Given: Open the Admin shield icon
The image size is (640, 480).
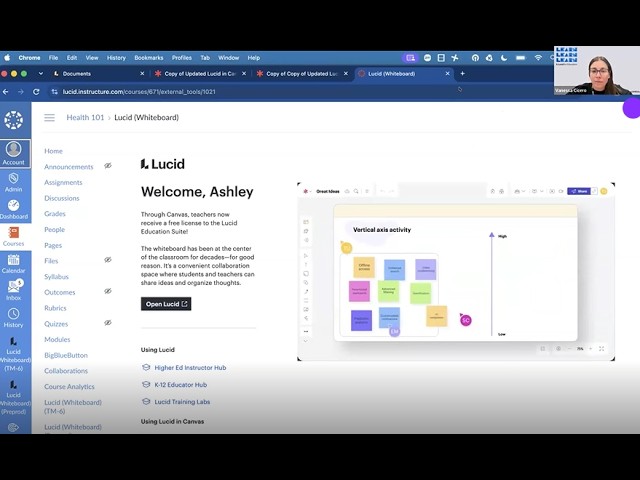Looking at the screenshot, I should pyautogui.click(x=13, y=182).
